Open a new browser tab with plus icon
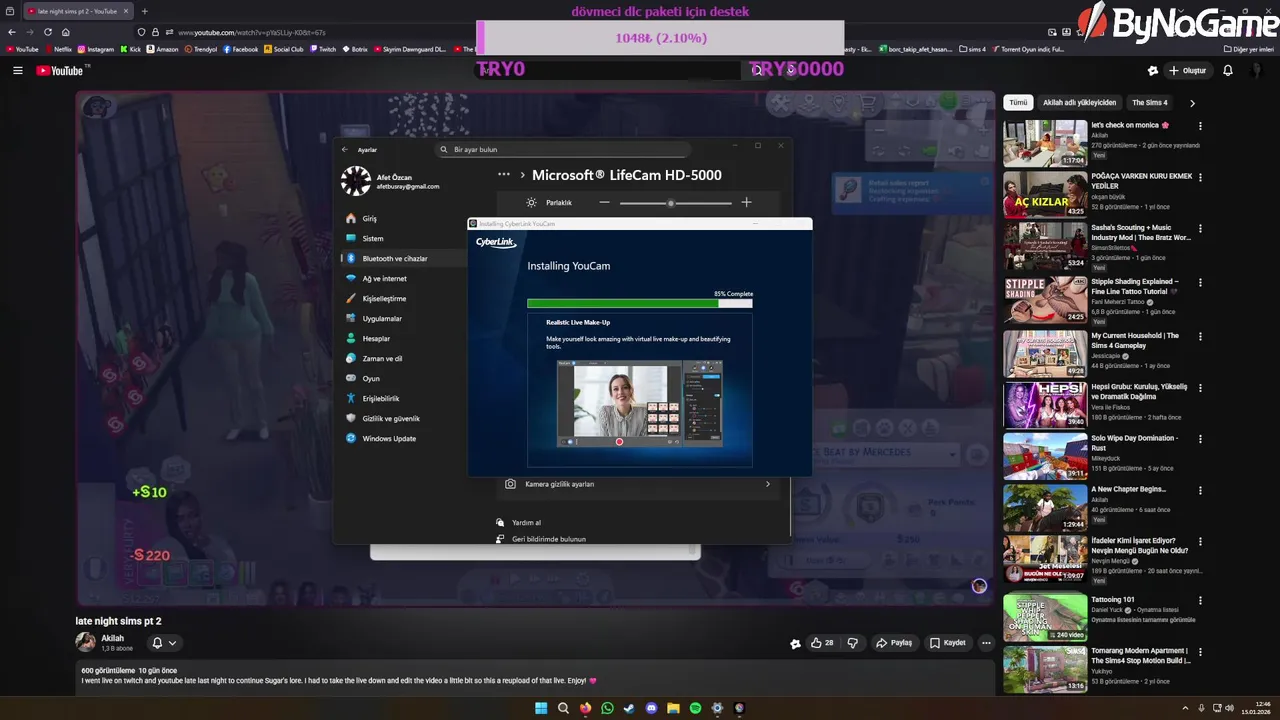 144,11
